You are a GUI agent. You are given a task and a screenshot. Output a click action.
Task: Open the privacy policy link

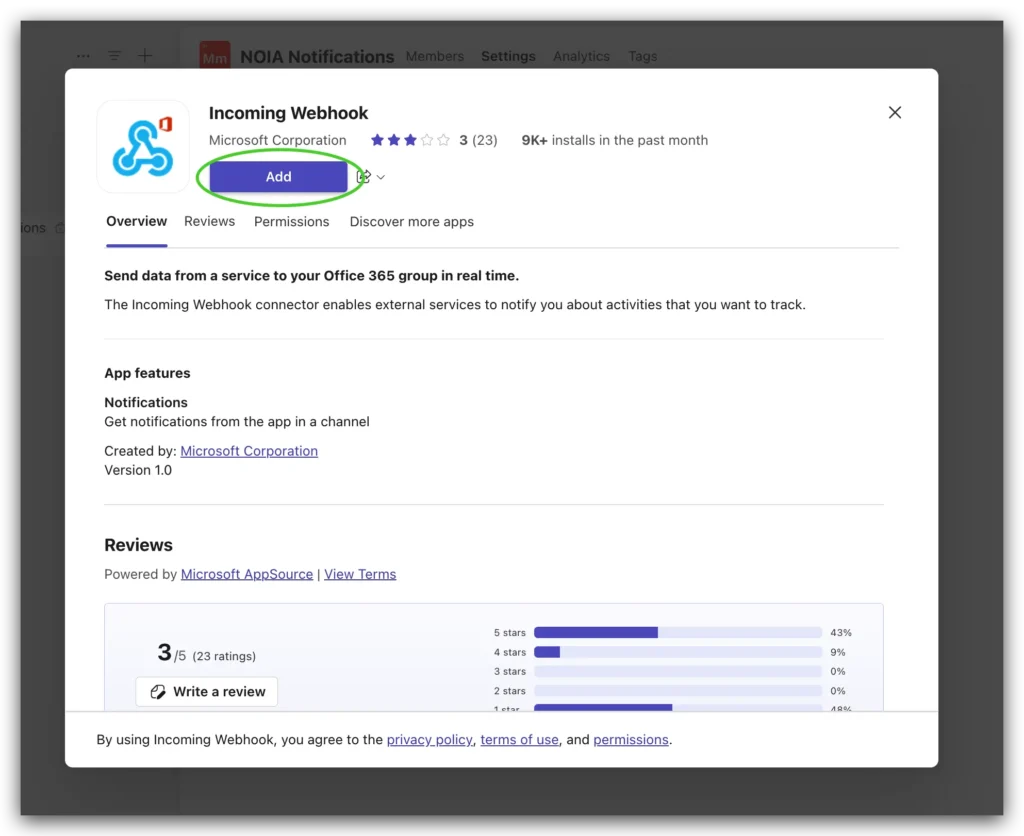429,740
